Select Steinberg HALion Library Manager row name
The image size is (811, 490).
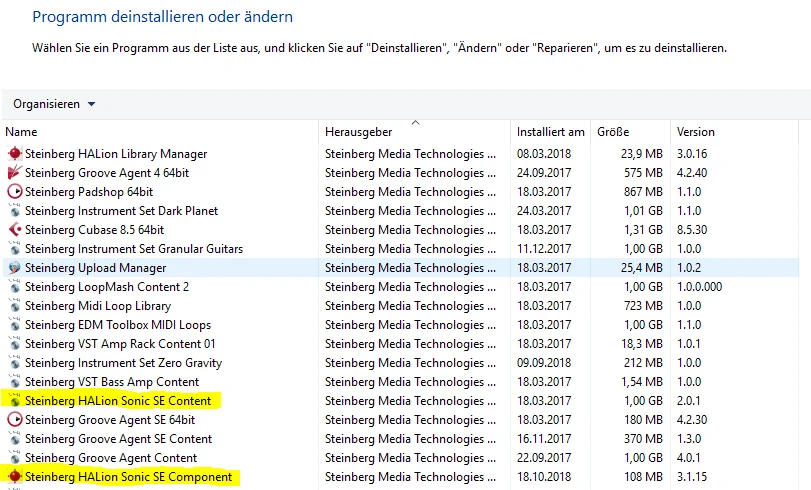click(116, 154)
